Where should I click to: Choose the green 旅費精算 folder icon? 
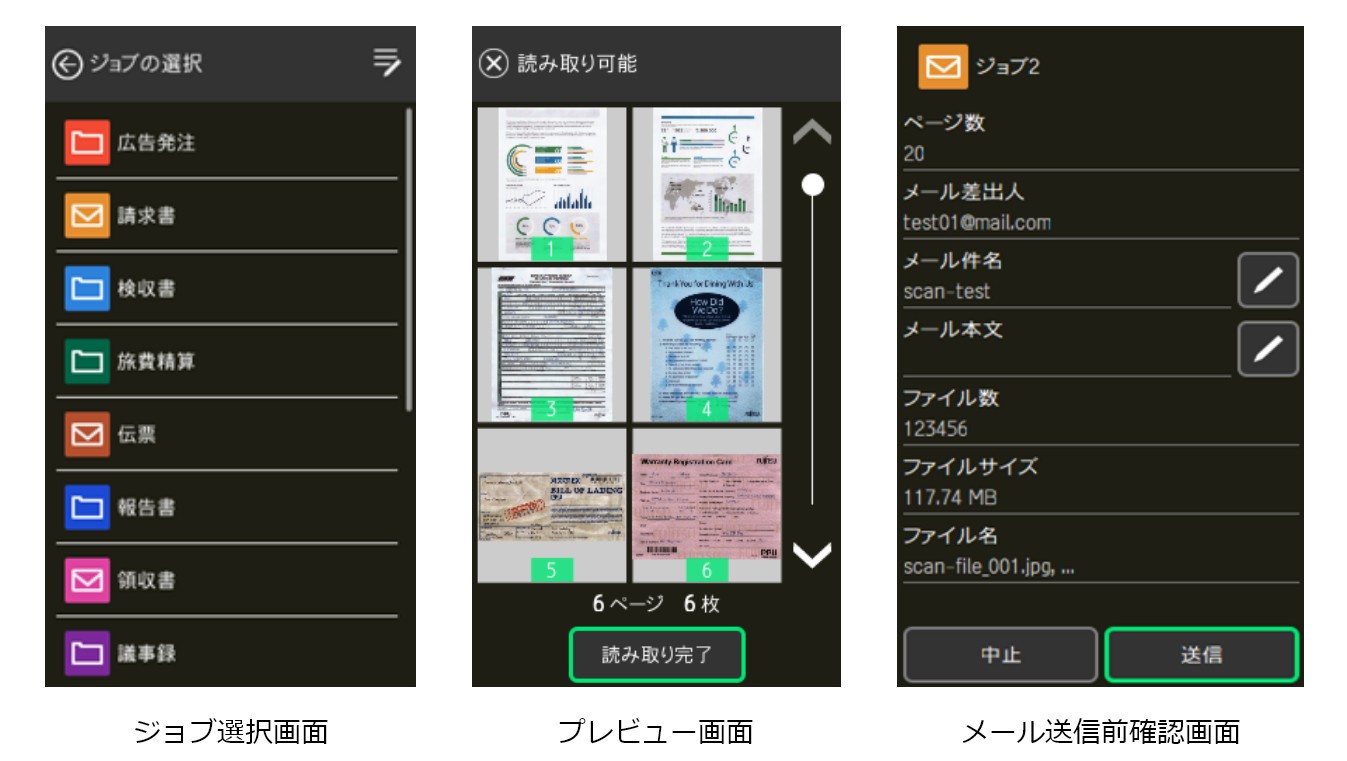[87, 362]
